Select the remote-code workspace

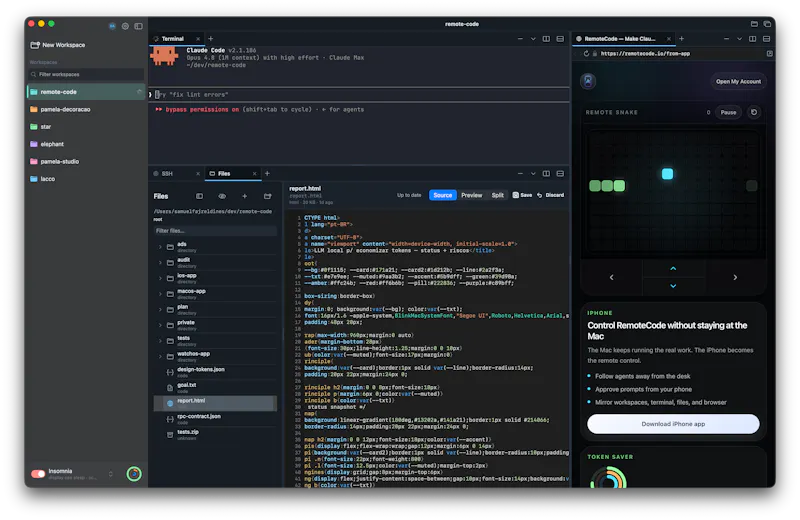(86, 92)
